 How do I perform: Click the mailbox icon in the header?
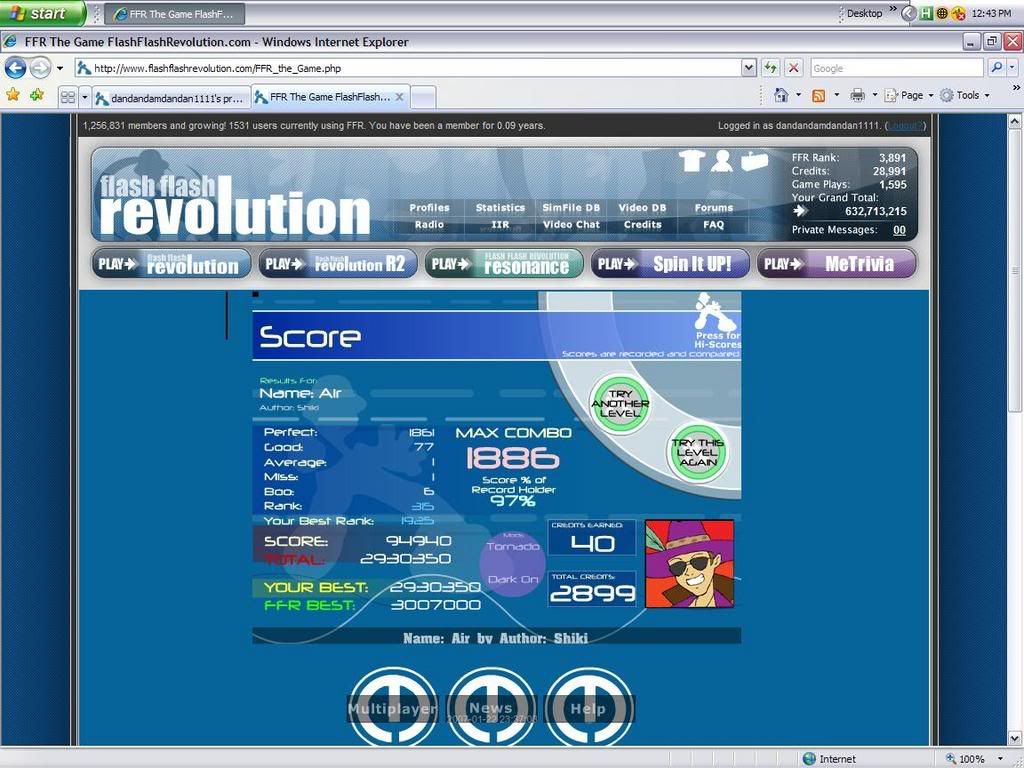point(754,161)
